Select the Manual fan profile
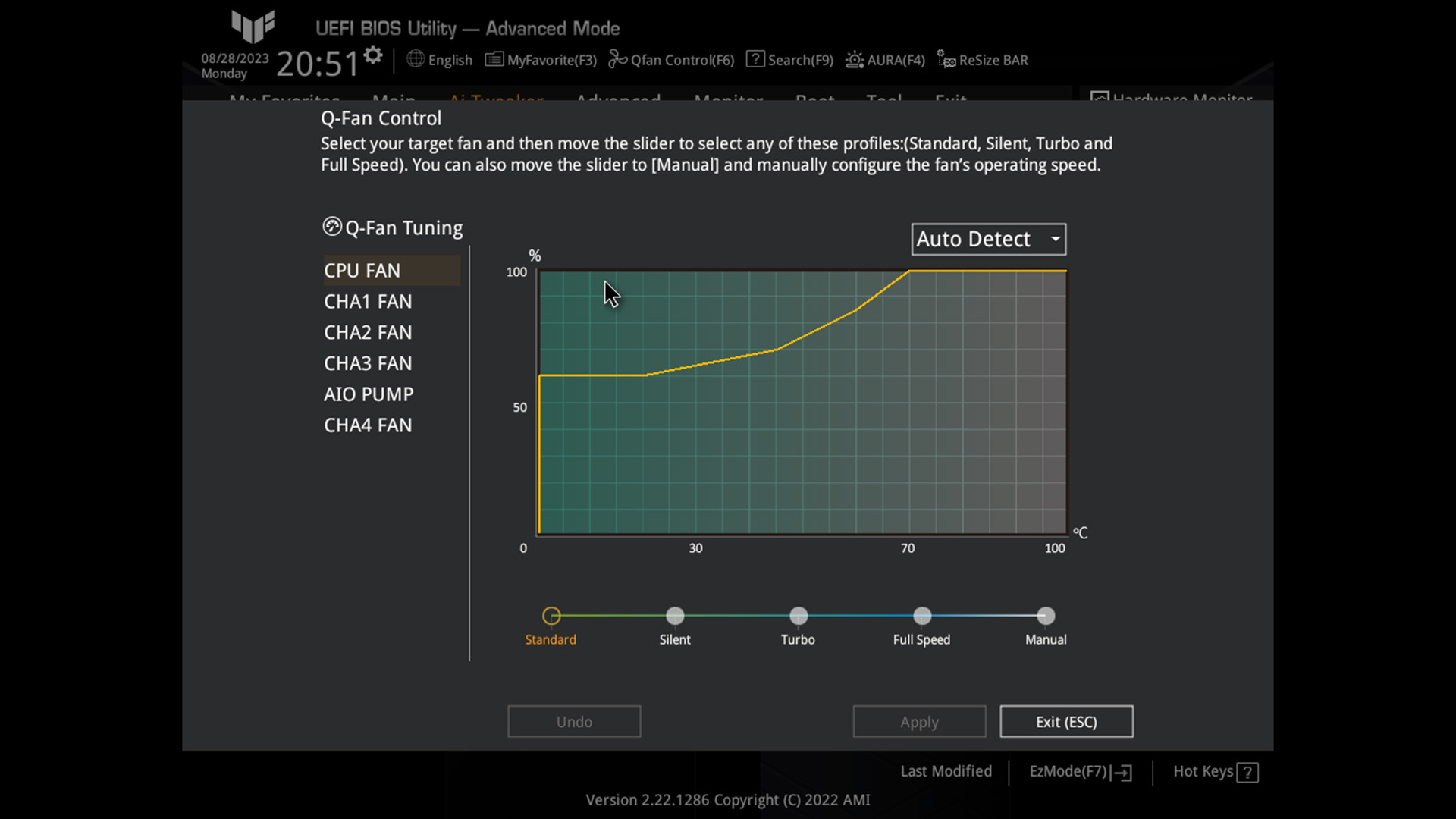The image size is (1456, 819). click(1046, 616)
